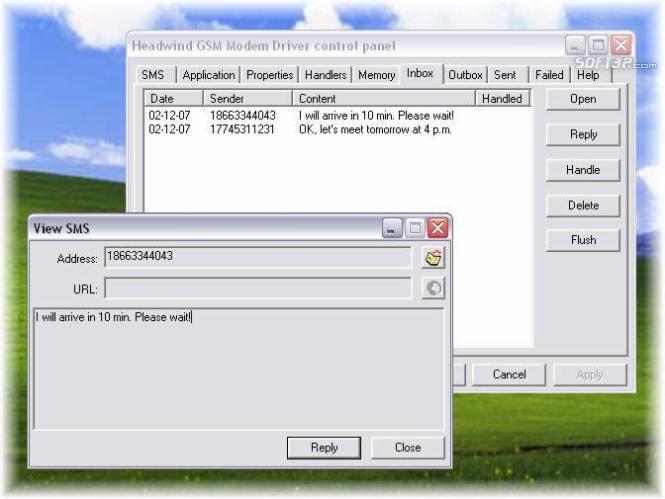Minimize the View SMS window
The image size is (665, 499).
(x=392, y=228)
